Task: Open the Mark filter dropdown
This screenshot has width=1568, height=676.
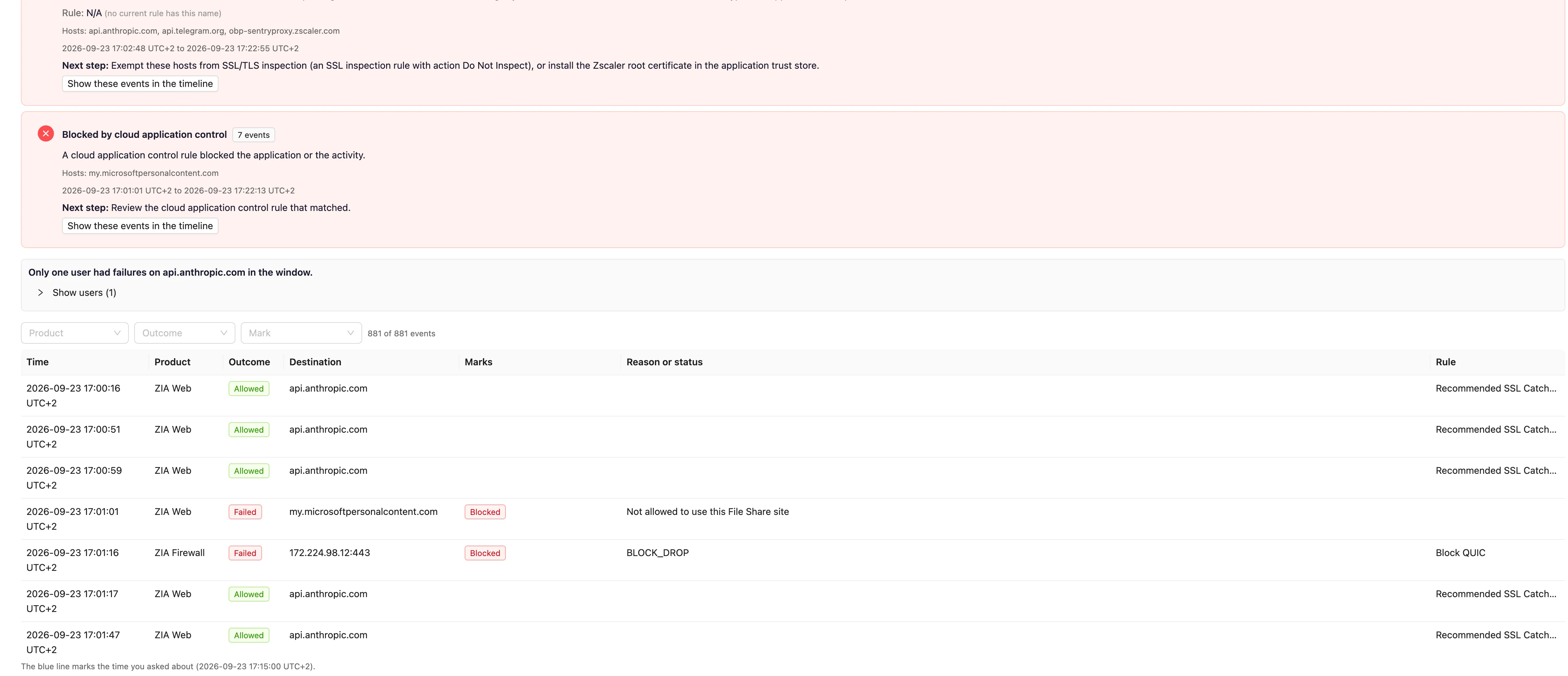Action: [x=301, y=333]
